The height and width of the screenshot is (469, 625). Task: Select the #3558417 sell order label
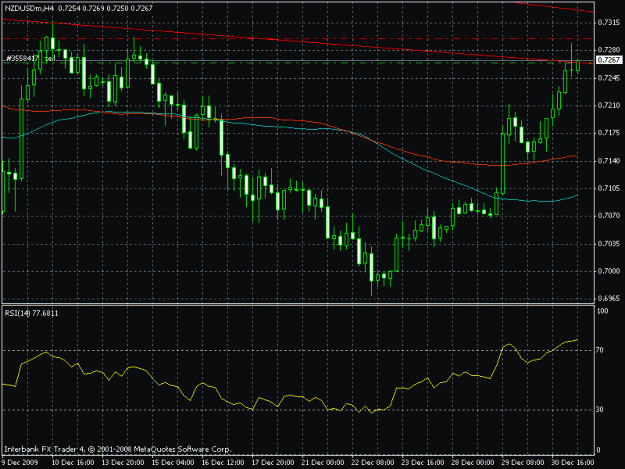pos(30,59)
